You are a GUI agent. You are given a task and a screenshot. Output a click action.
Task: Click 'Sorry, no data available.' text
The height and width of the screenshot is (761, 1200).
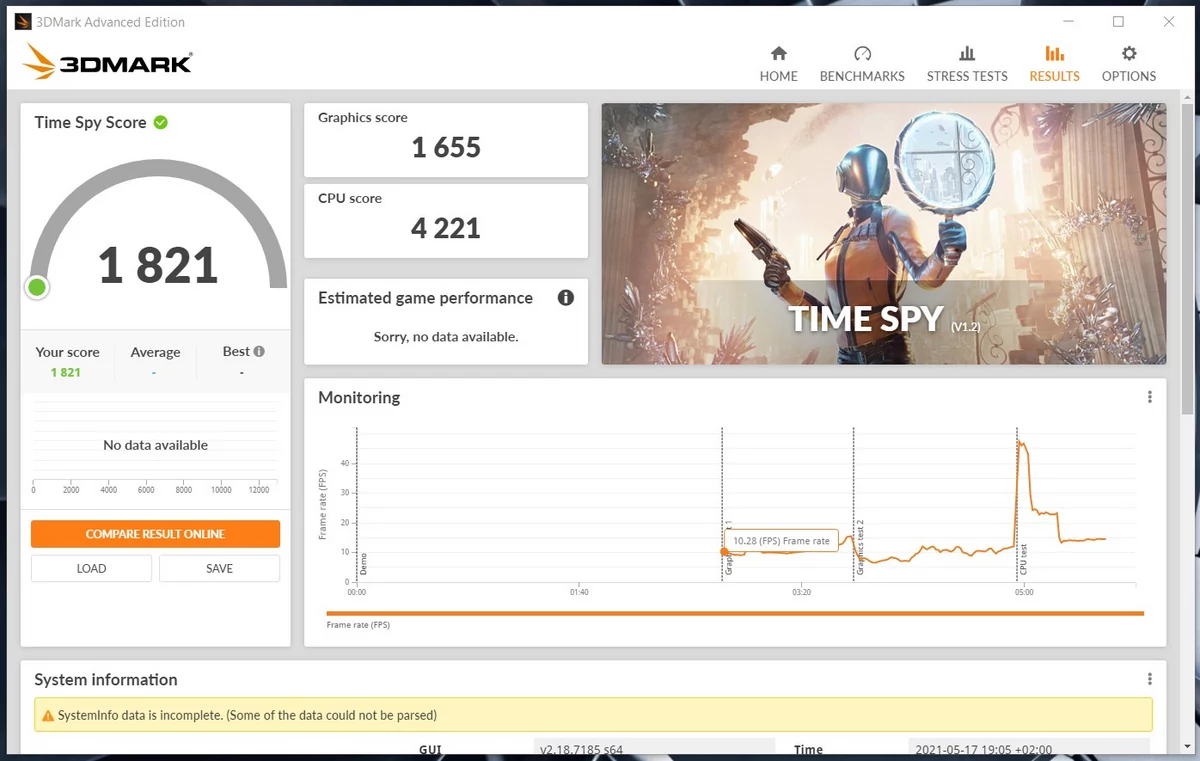click(x=446, y=337)
